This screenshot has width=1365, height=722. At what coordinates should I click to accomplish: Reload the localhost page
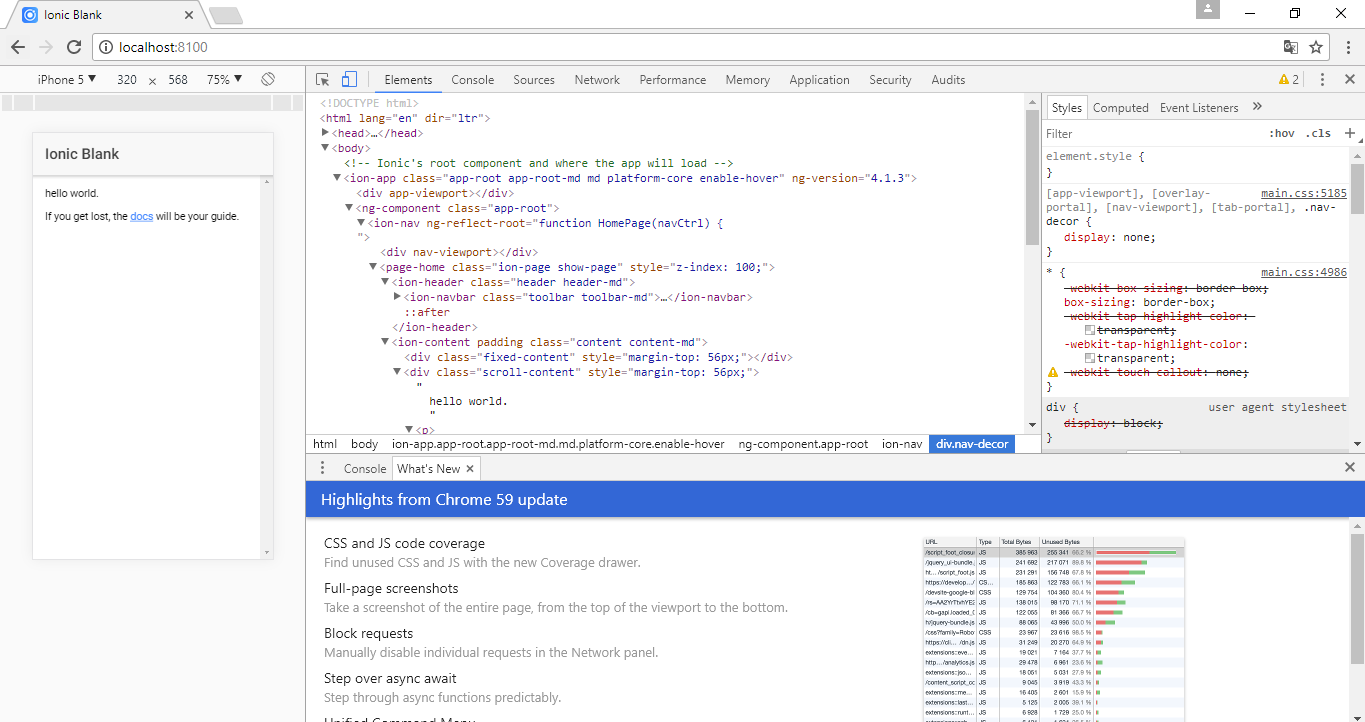pyautogui.click(x=74, y=47)
